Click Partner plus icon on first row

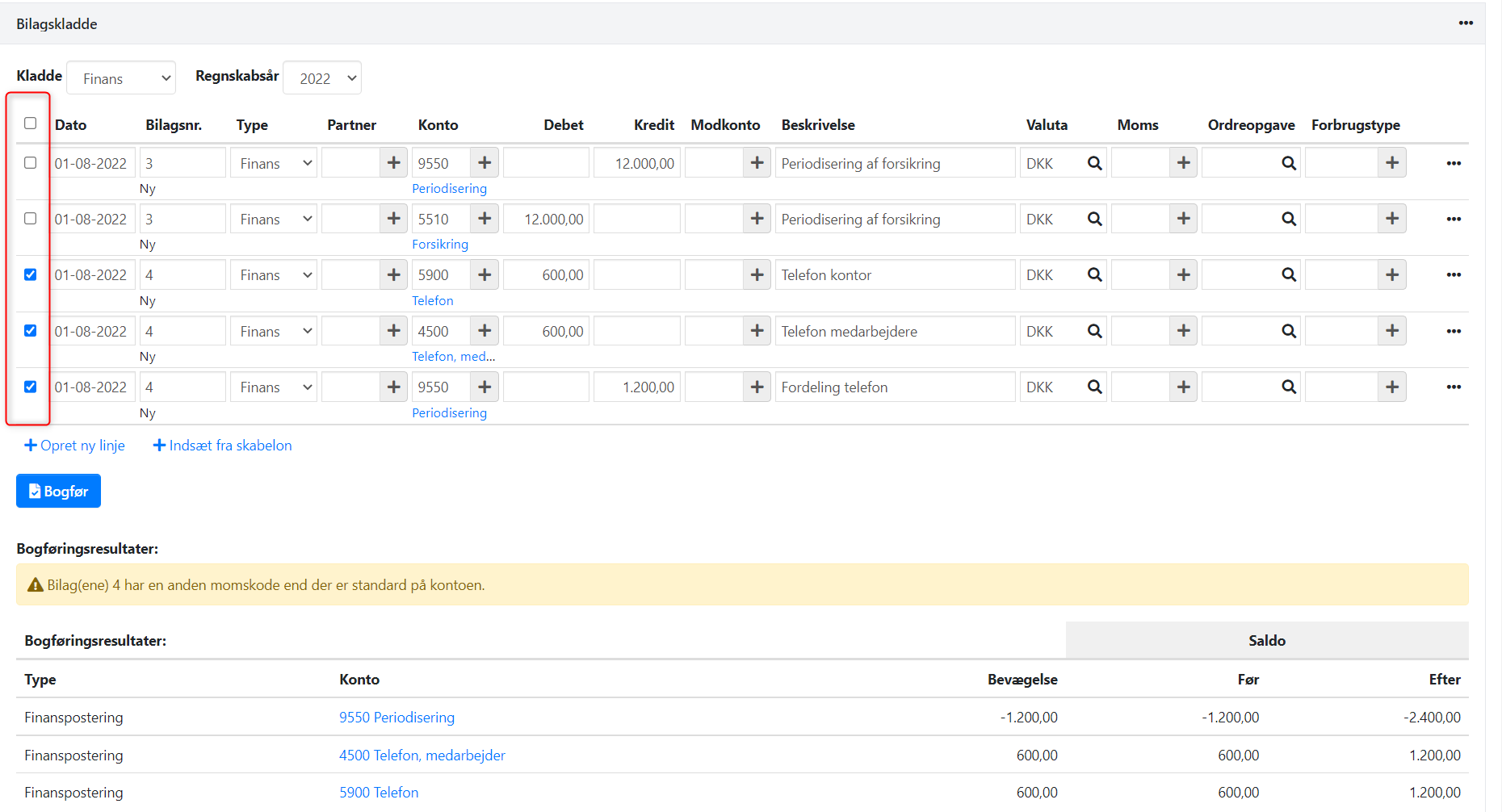coord(393,163)
